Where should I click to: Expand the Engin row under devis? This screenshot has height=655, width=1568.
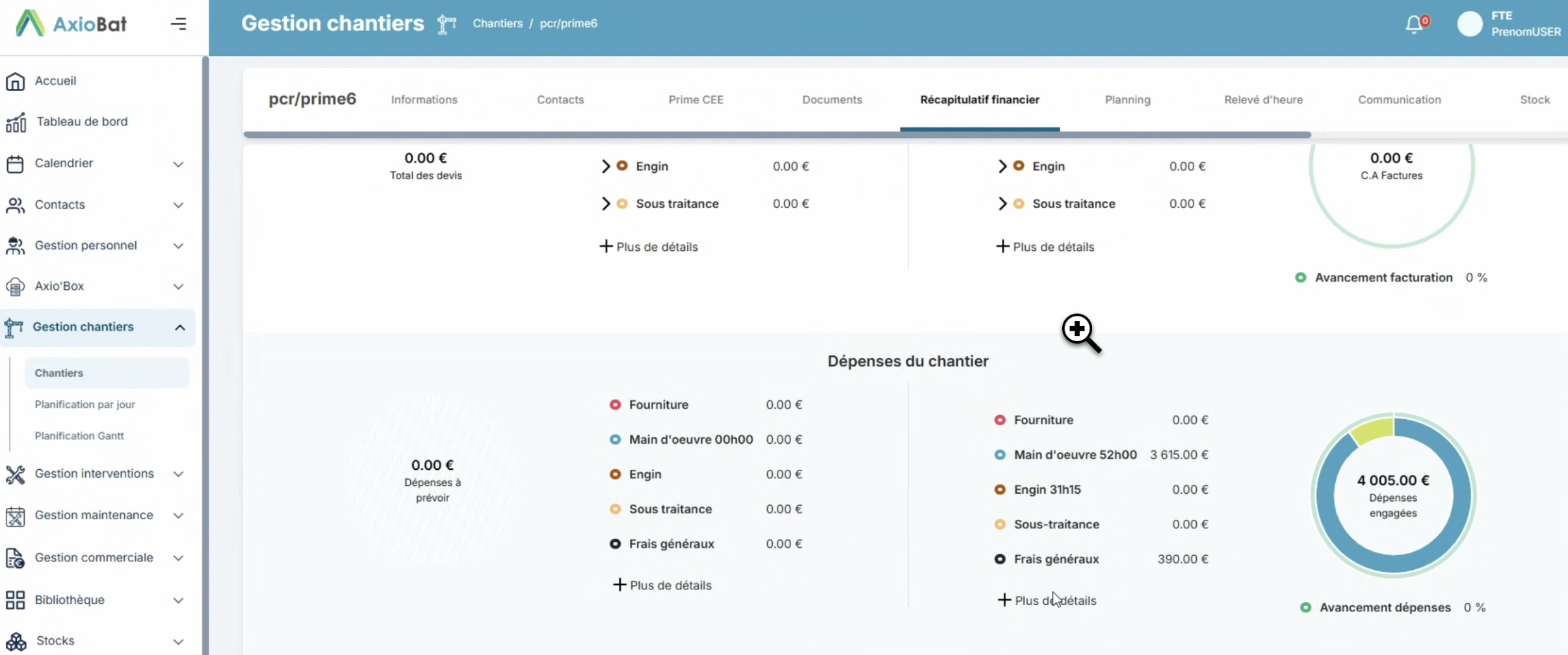click(605, 166)
